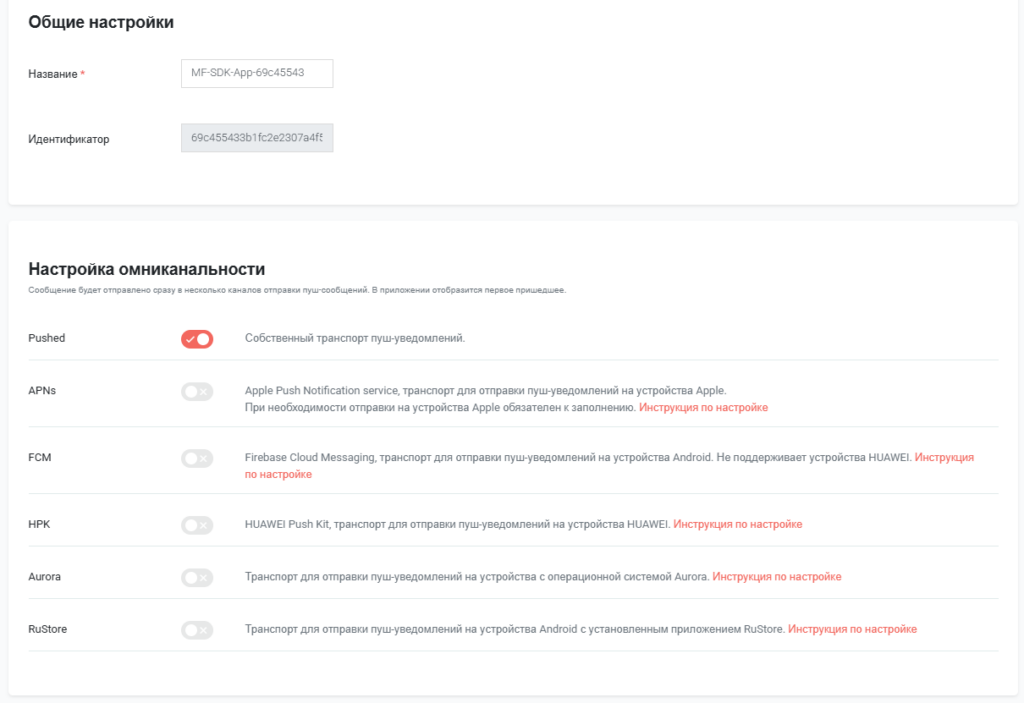Open the HPK «Инструкция по настройке» link

point(737,524)
